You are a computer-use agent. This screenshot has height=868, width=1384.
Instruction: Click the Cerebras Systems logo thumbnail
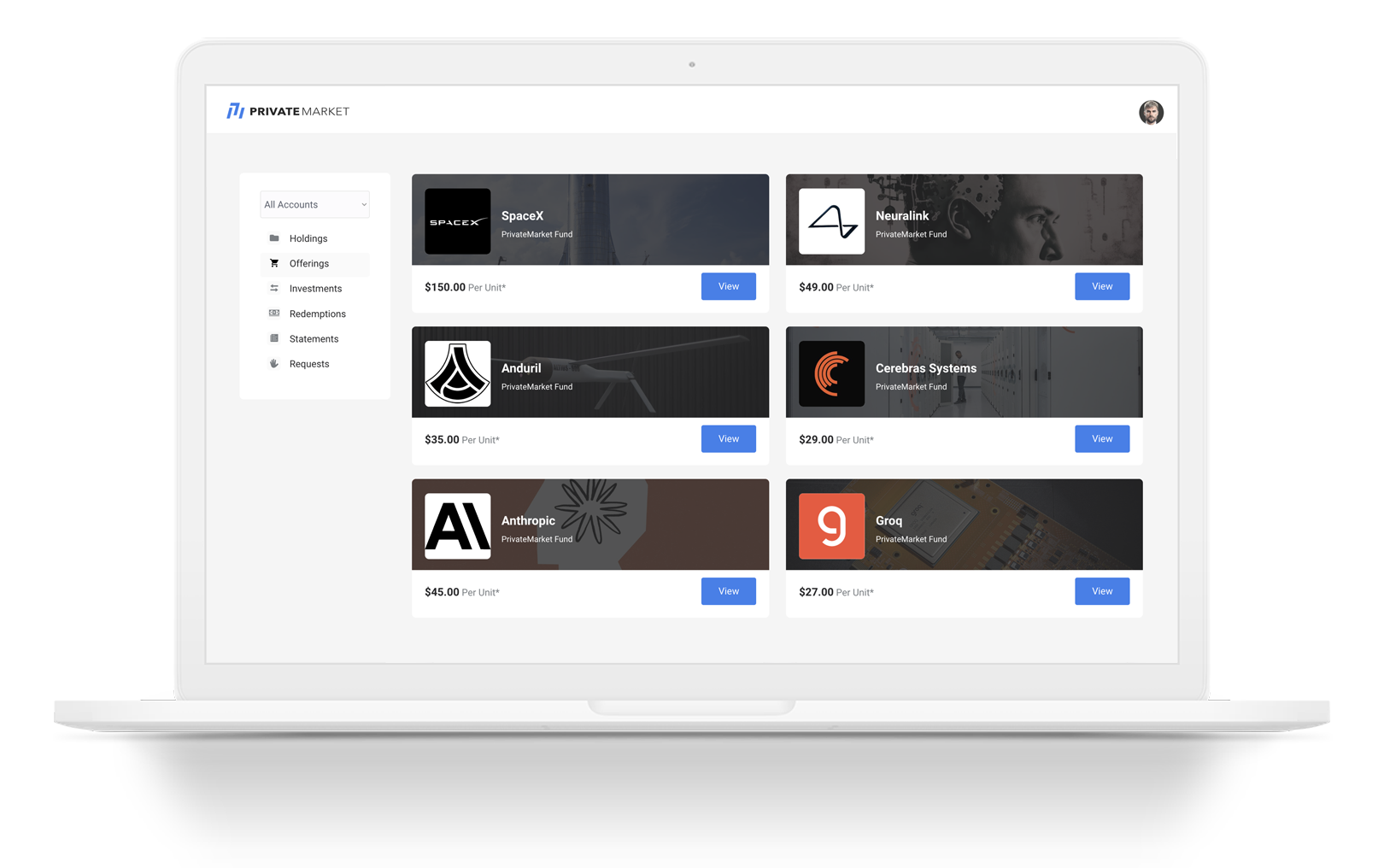pyautogui.click(x=831, y=373)
